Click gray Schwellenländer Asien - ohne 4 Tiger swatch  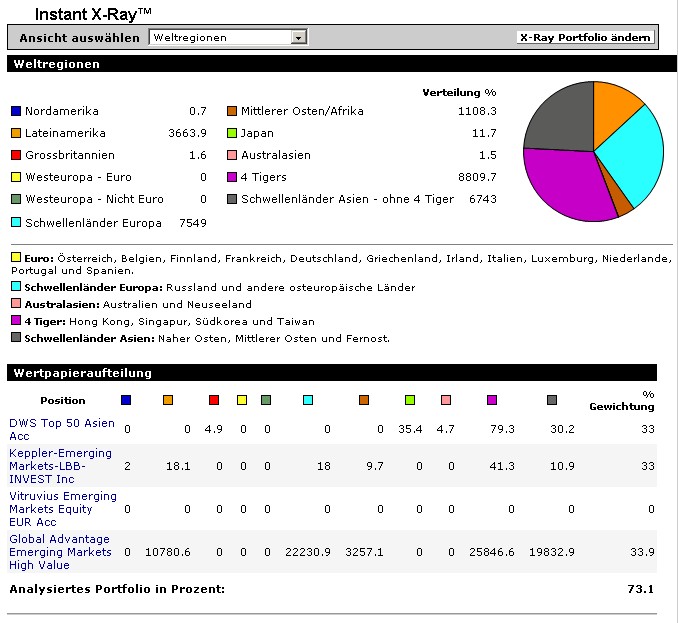[x=232, y=199]
